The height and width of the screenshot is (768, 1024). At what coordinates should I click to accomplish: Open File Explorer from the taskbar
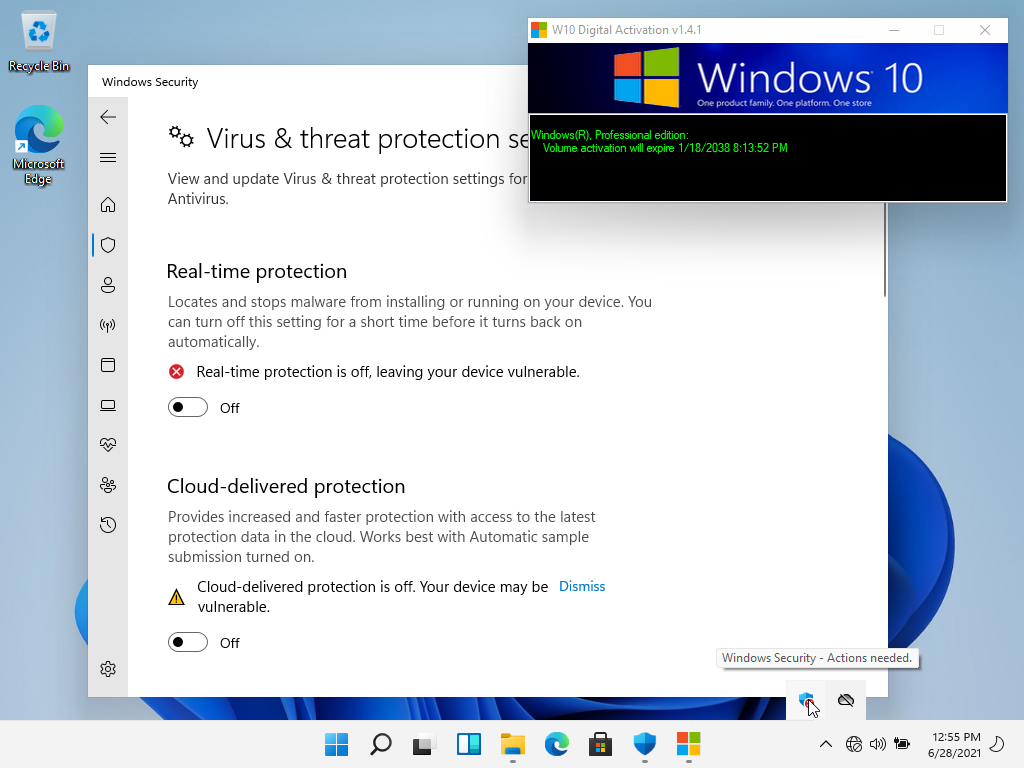click(513, 744)
